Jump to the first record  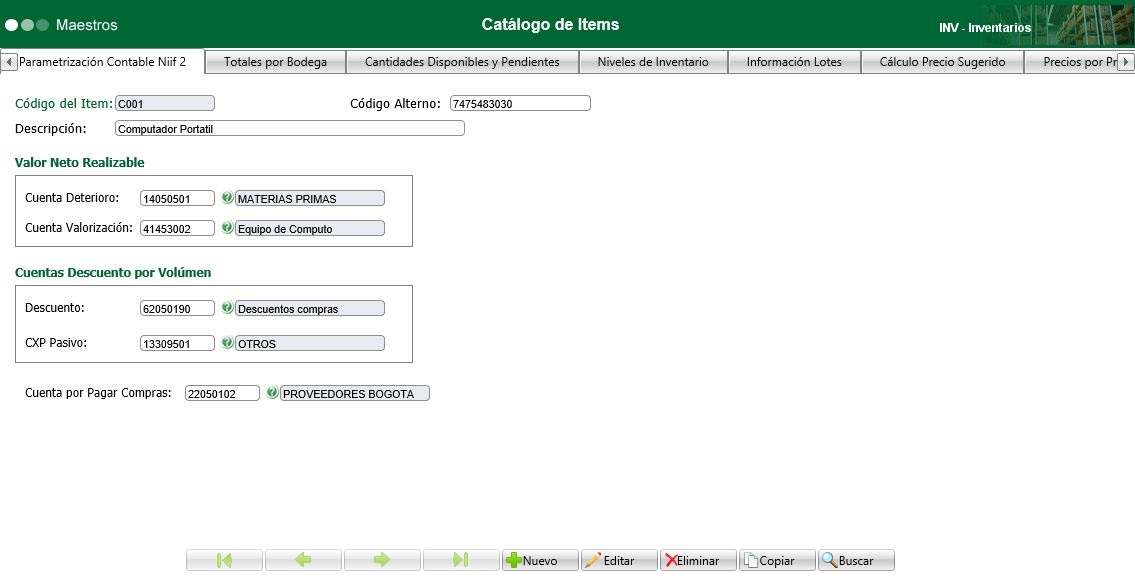pyautogui.click(x=224, y=560)
